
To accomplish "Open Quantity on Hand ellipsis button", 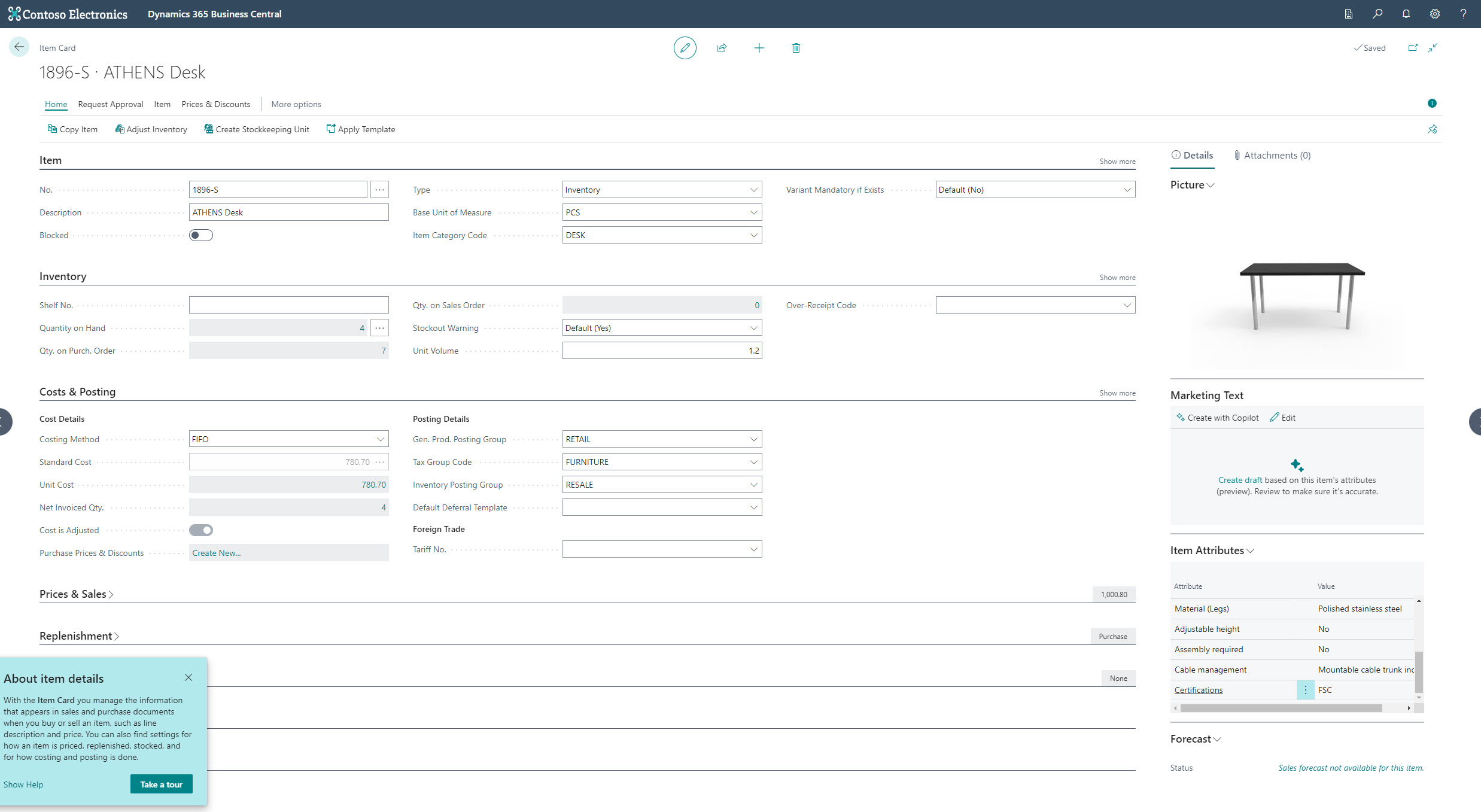I will (x=379, y=328).
